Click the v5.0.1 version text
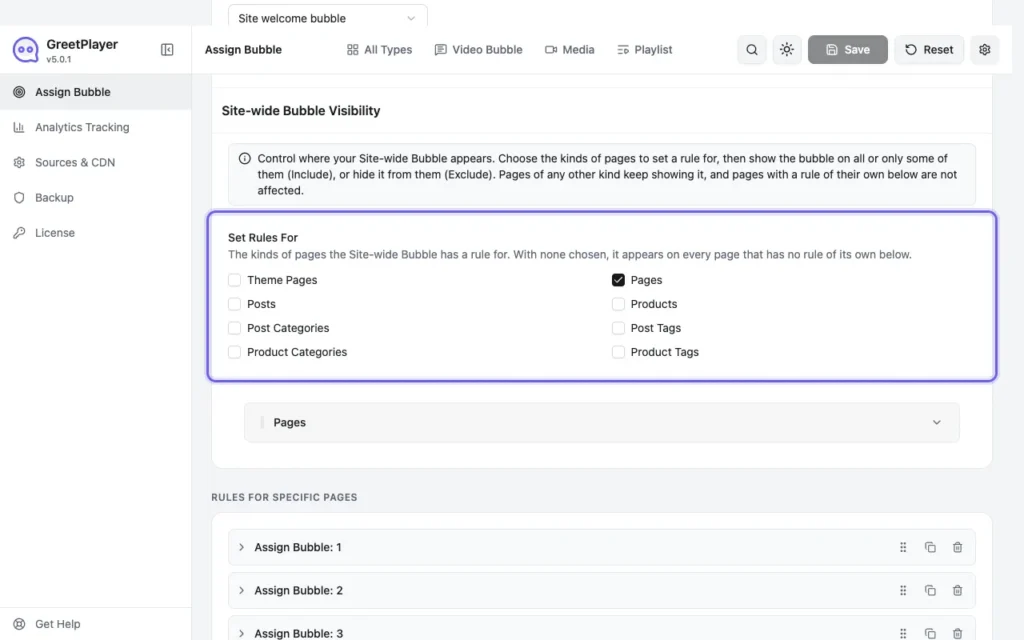This screenshot has width=1024, height=640. (x=59, y=59)
